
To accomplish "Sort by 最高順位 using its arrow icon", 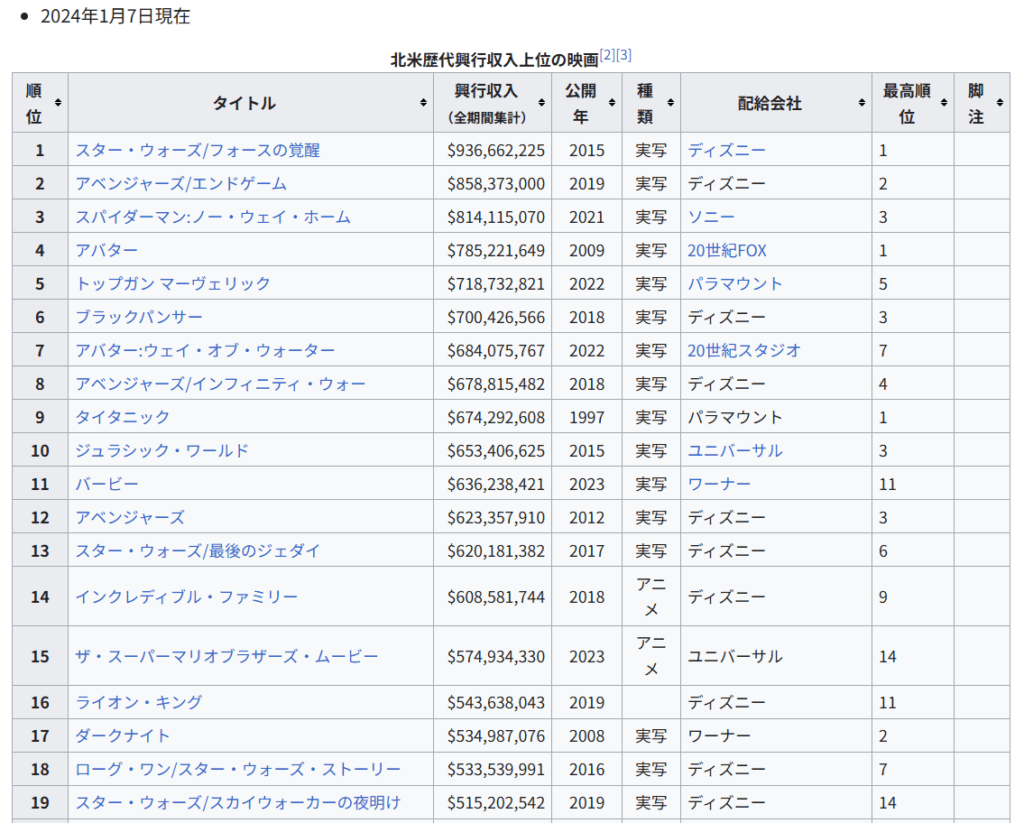I will [944, 103].
